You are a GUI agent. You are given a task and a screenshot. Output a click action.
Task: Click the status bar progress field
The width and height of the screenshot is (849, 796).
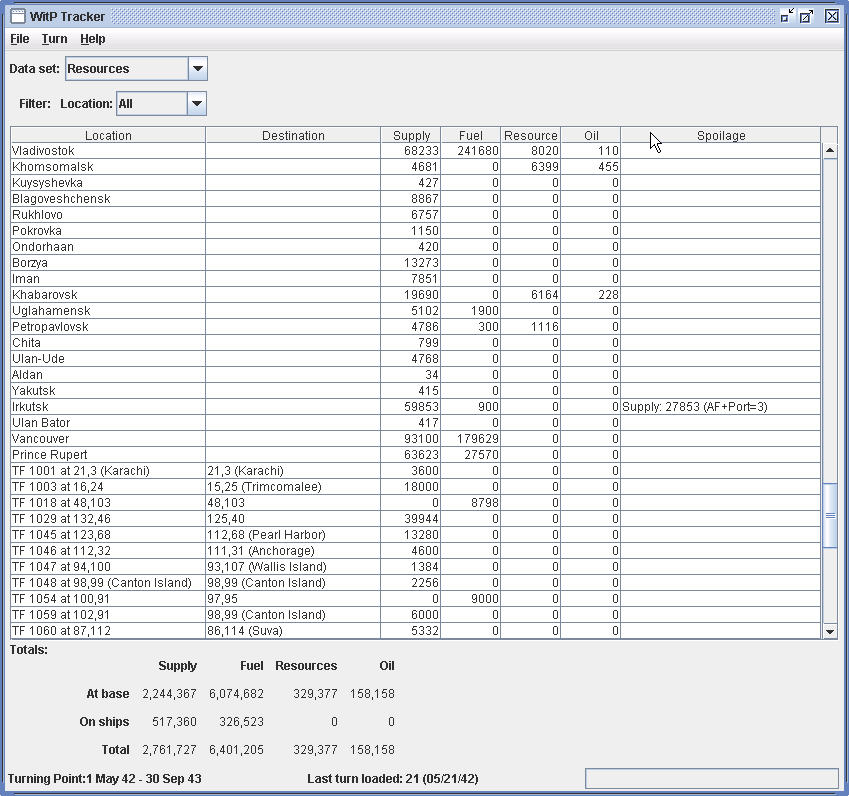point(711,779)
